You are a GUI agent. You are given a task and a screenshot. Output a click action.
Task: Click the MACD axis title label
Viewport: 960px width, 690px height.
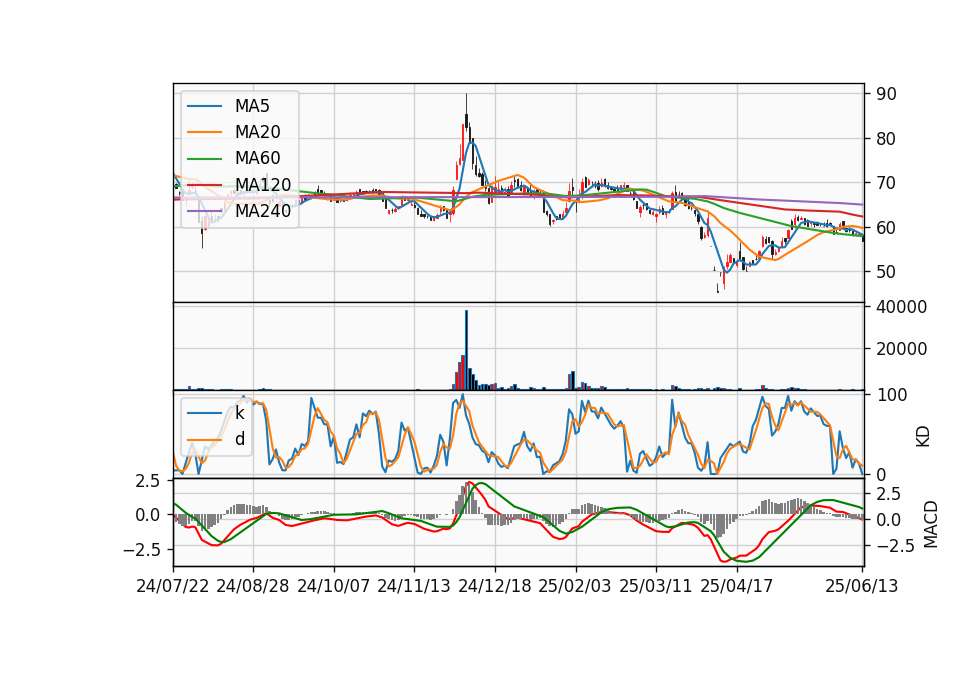coord(931,524)
